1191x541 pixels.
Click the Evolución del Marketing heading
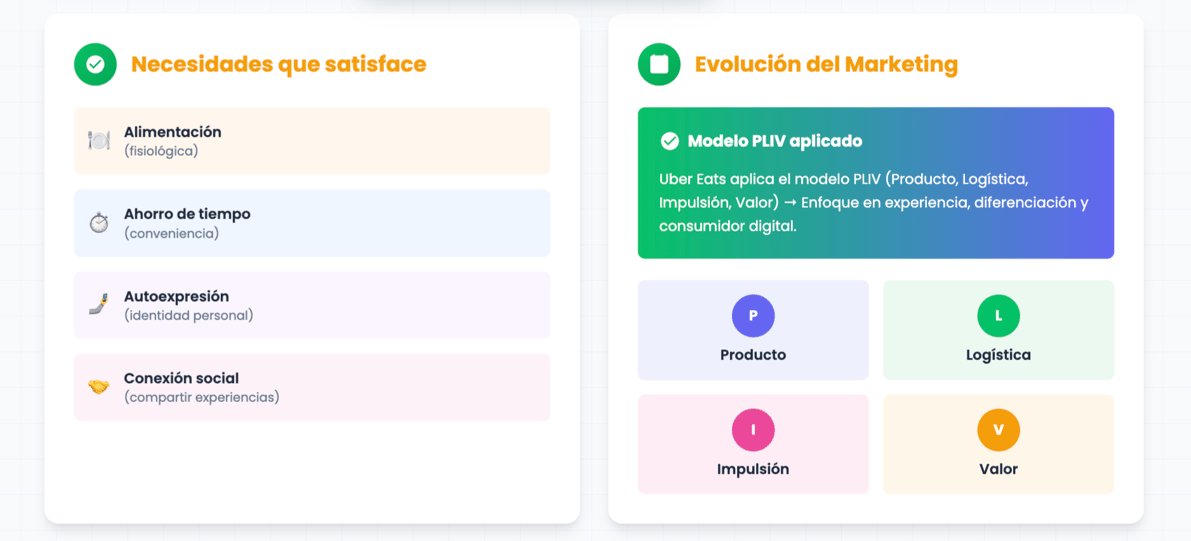coord(826,64)
